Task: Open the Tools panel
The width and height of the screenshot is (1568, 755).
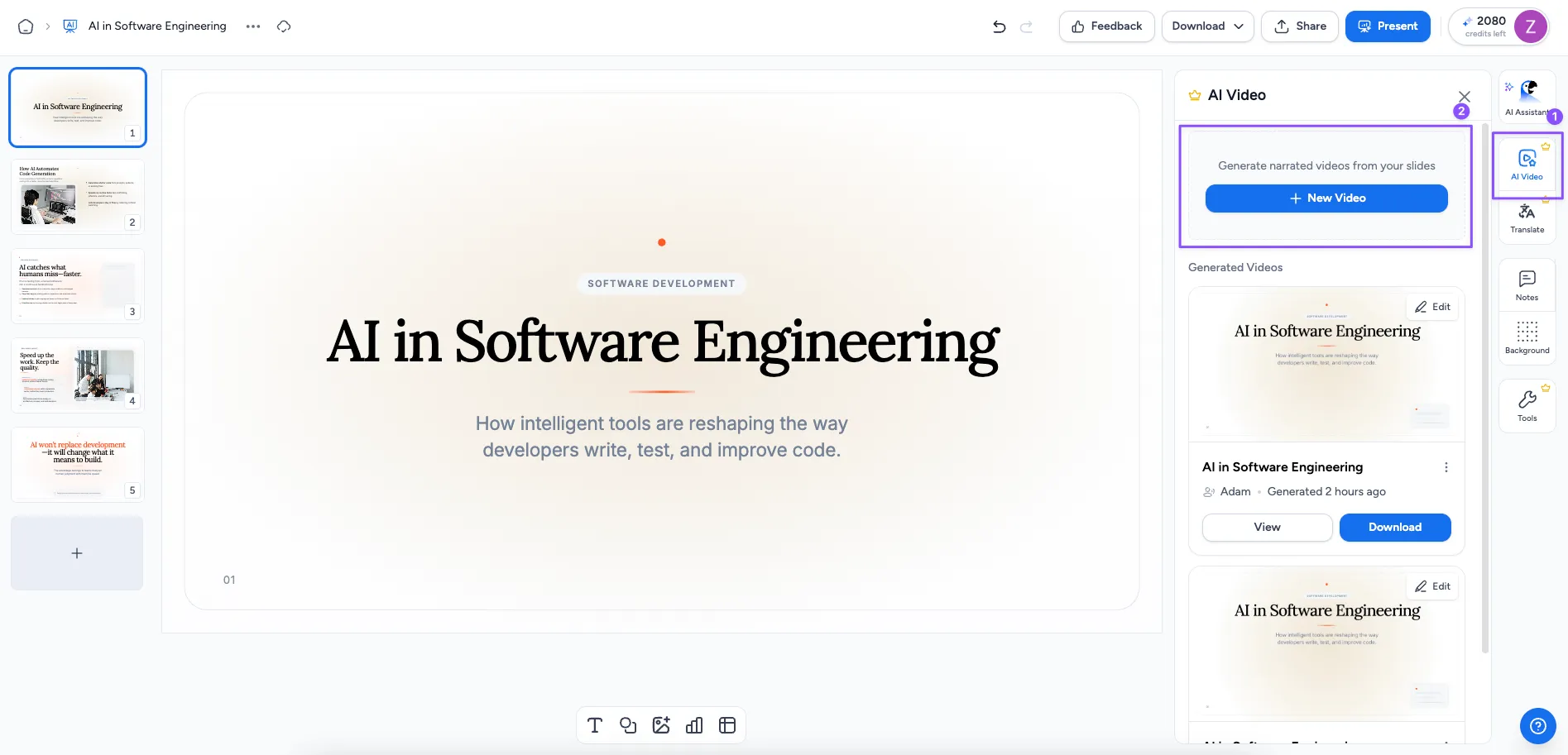Action: [1527, 406]
